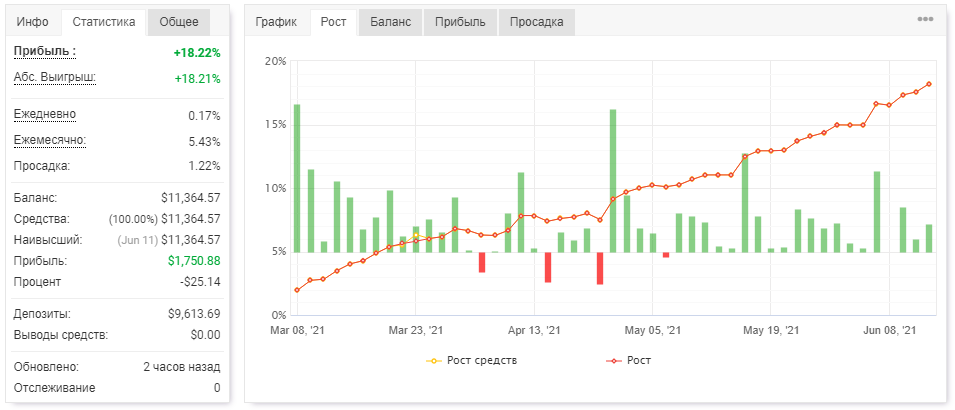Click the 2 часов назад updated value
The width and height of the screenshot is (955, 410).
(x=182, y=367)
